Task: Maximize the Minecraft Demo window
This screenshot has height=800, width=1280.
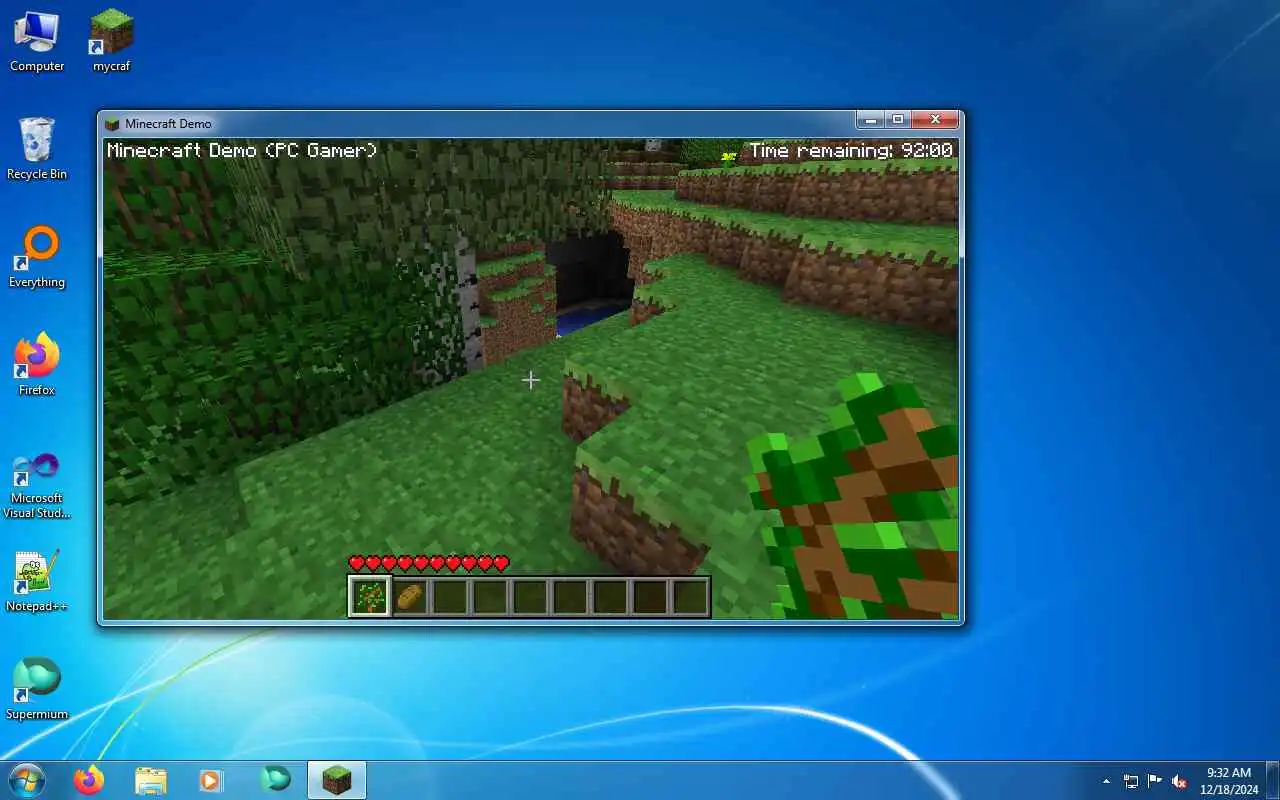Action: pyautogui.click(x=898, y=120)
